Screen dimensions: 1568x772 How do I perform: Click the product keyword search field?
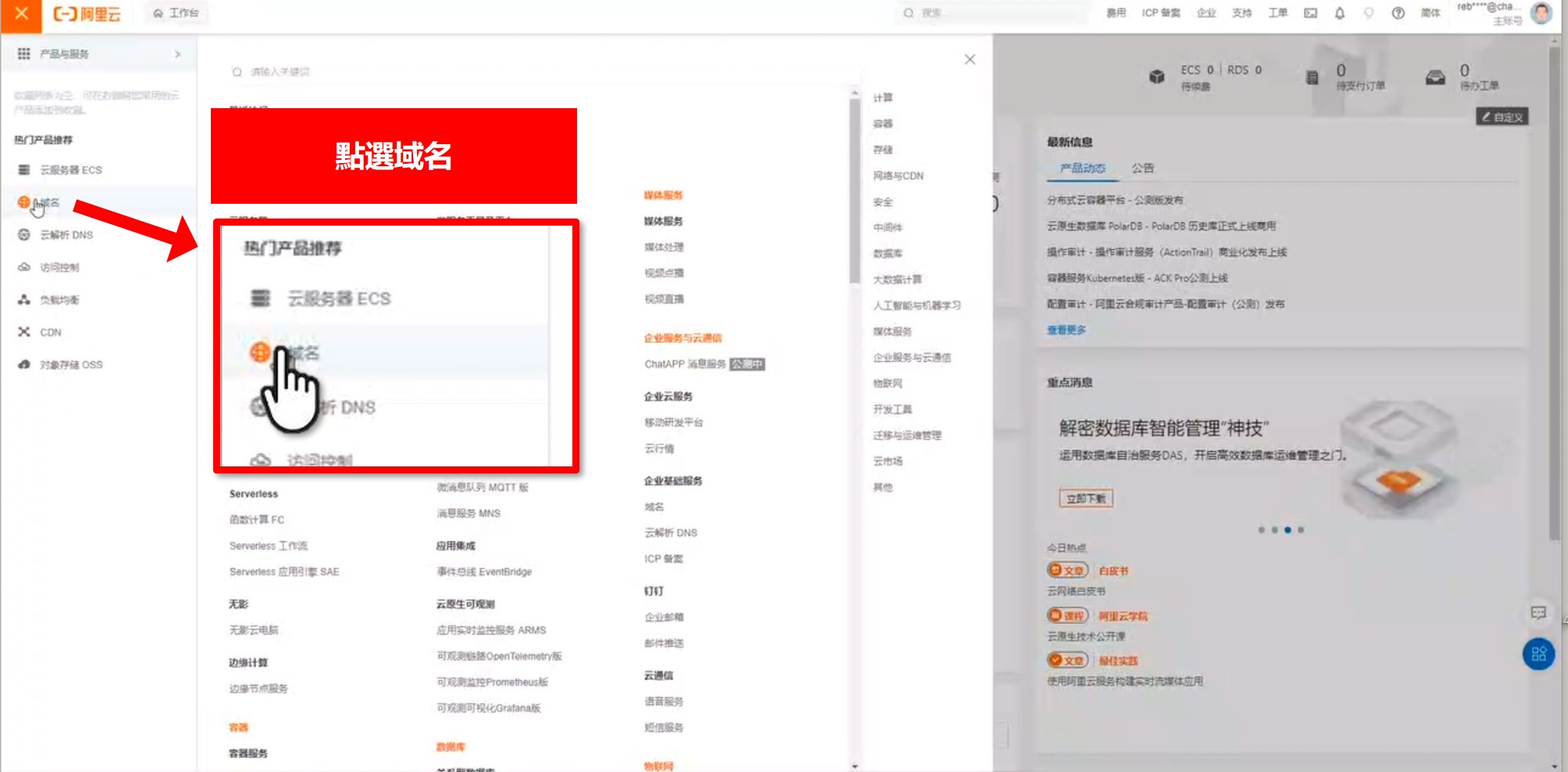pyautogui.click(x=470, y=72)
